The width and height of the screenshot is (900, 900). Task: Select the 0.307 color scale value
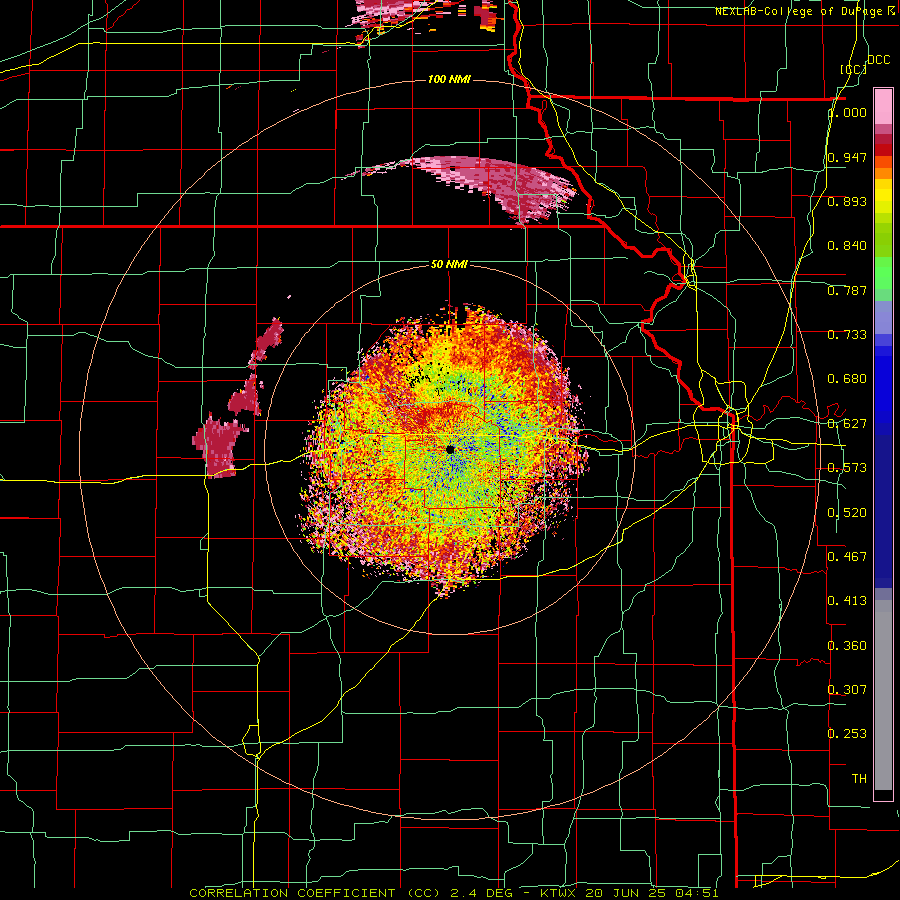[x=847, y=689]
